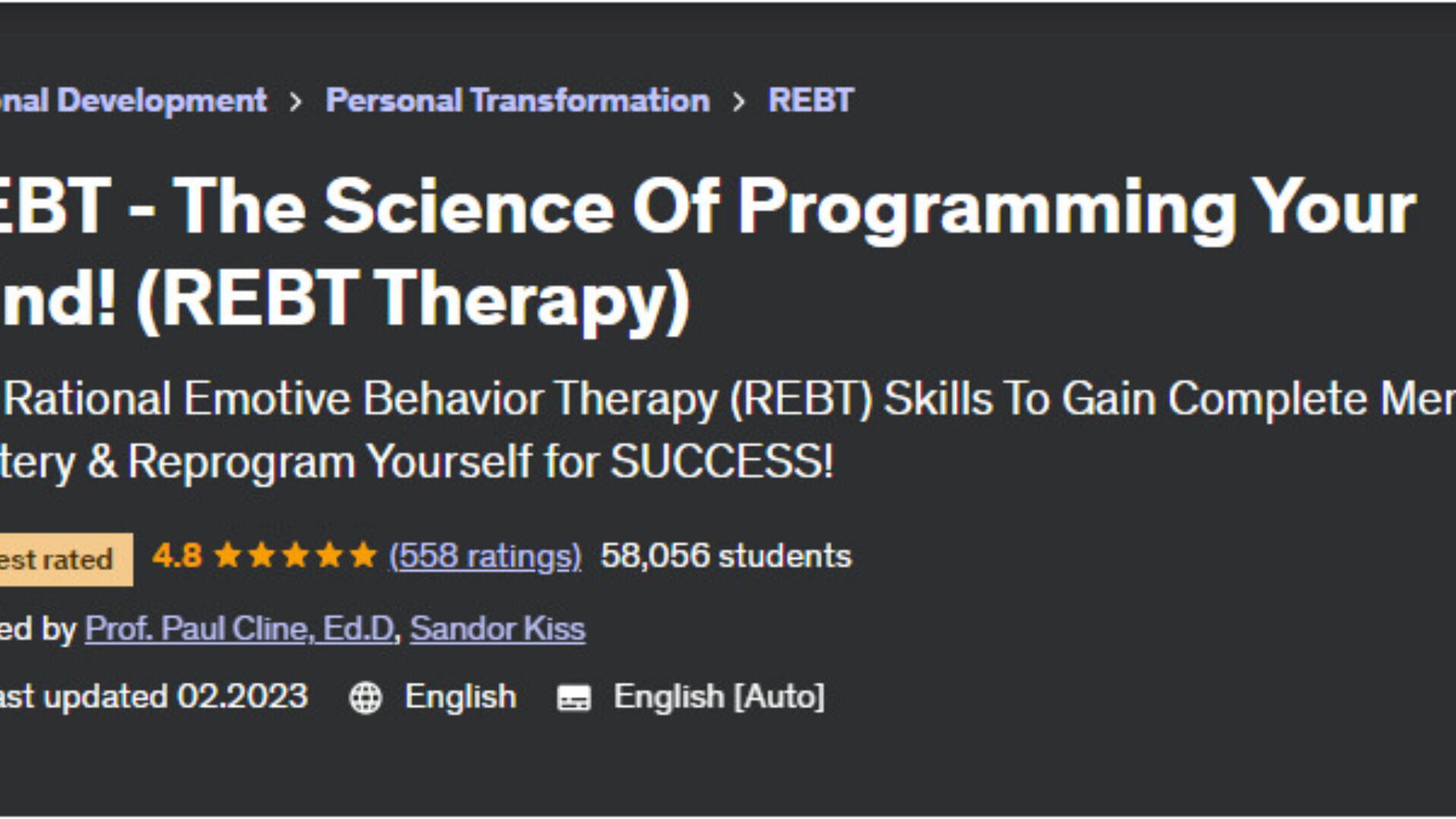
Task: Click the English label beside the globe
Action: [460, 696]
